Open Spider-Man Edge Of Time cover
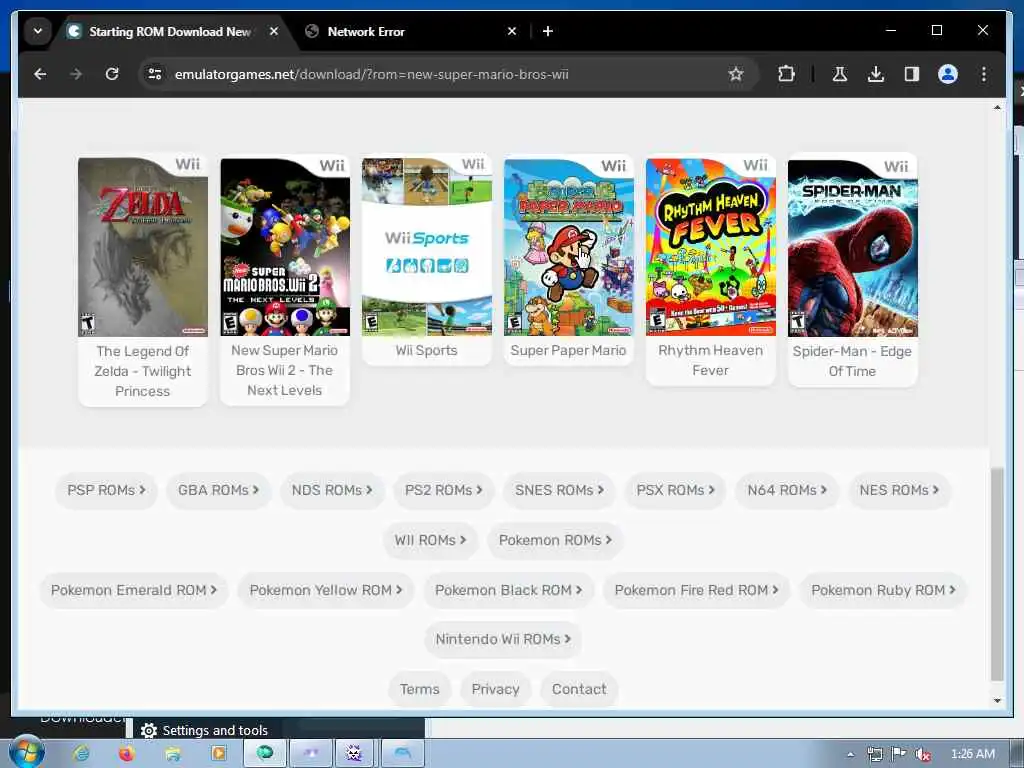This screenshot has height=768, width=1024. click(852, 248)
